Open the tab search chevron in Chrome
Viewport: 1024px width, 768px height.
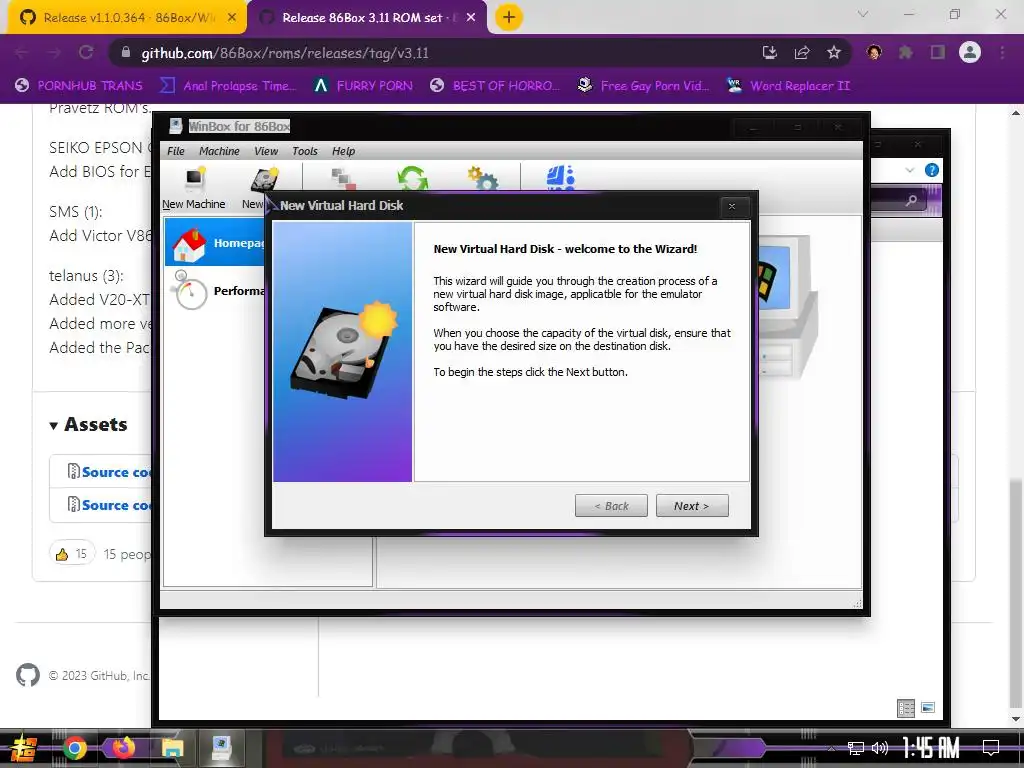(863, 14)
